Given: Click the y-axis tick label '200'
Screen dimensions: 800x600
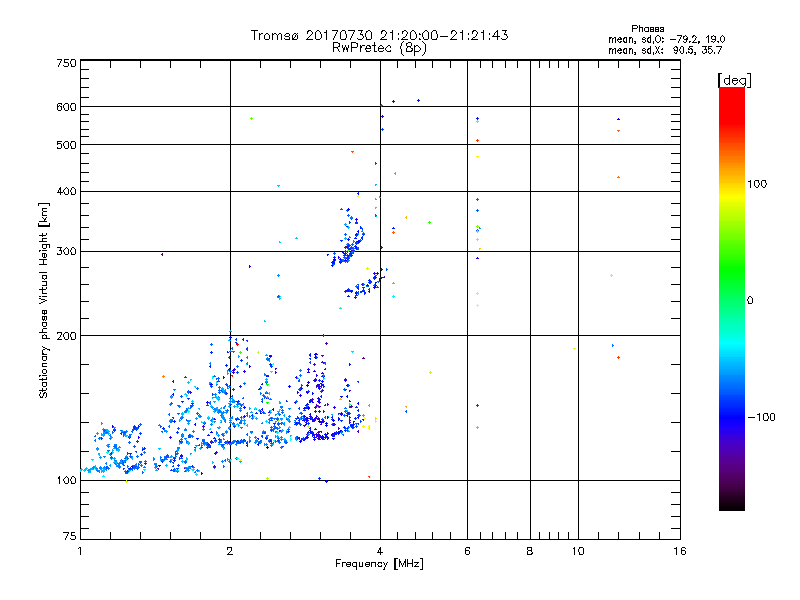Looking at the screenshot, I should tap(66, 336).
